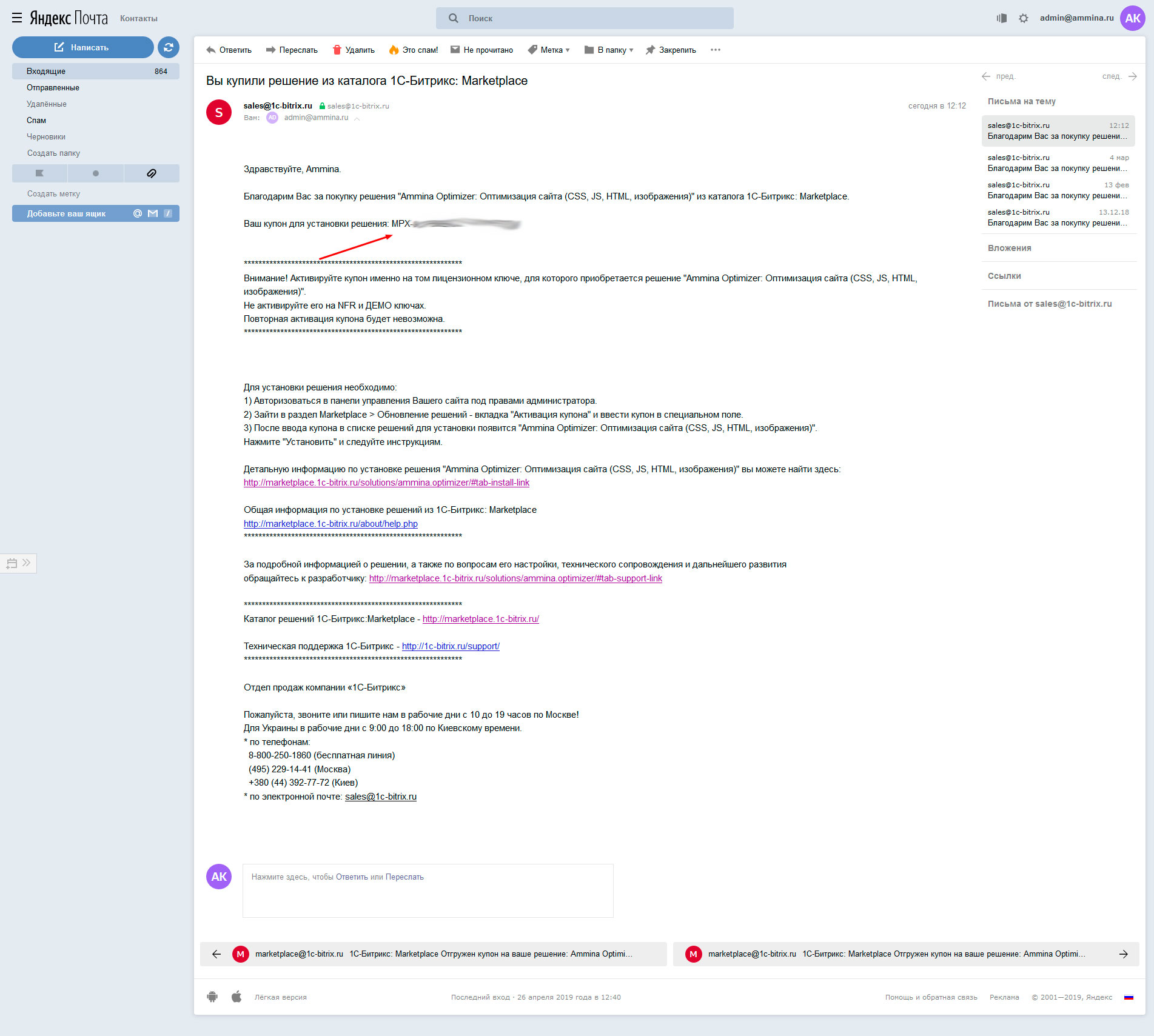
Task: Click the theme switcher icon near settings
Action: 1002,18
